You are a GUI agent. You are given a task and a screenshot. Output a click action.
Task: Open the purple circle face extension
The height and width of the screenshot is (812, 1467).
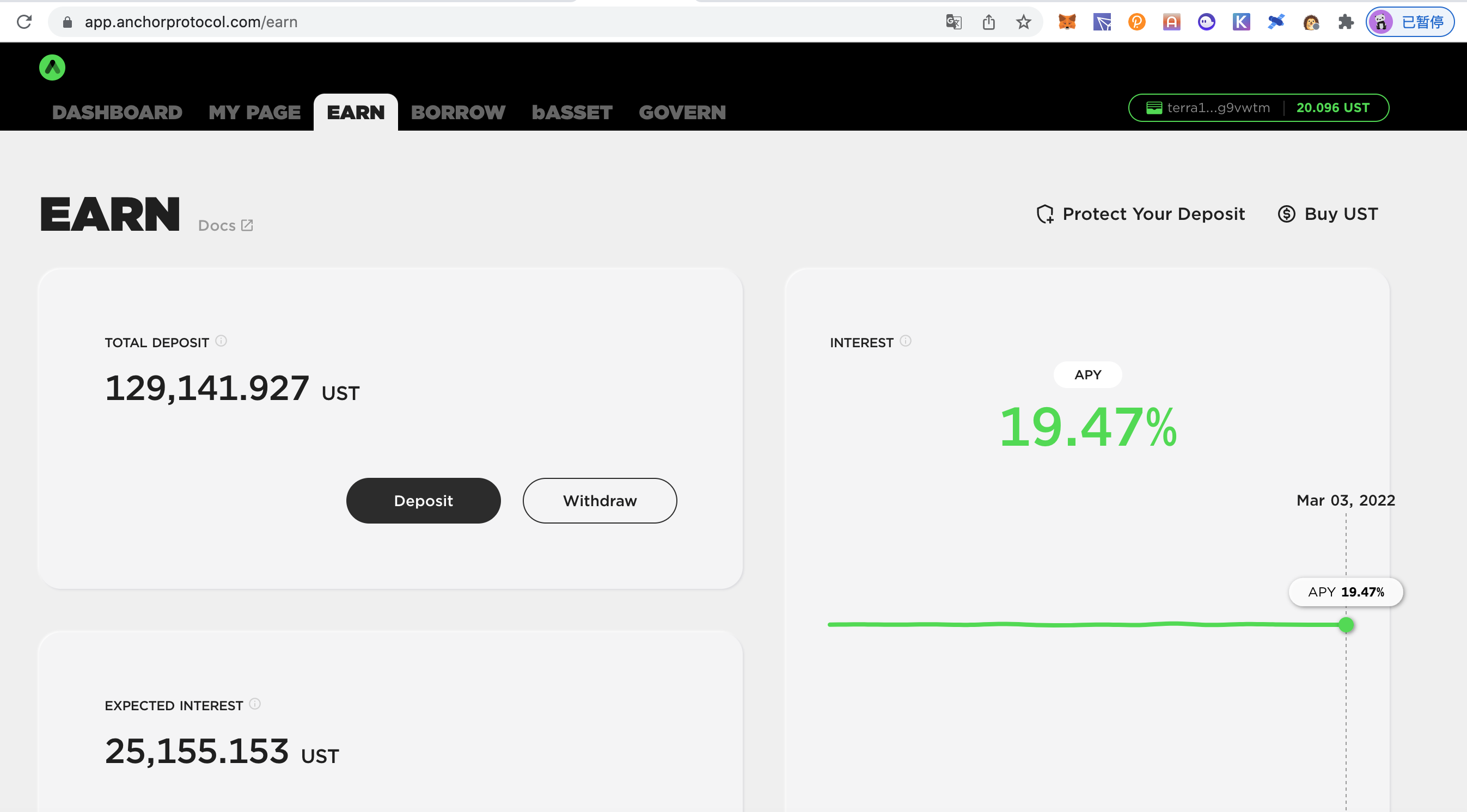1206,22
